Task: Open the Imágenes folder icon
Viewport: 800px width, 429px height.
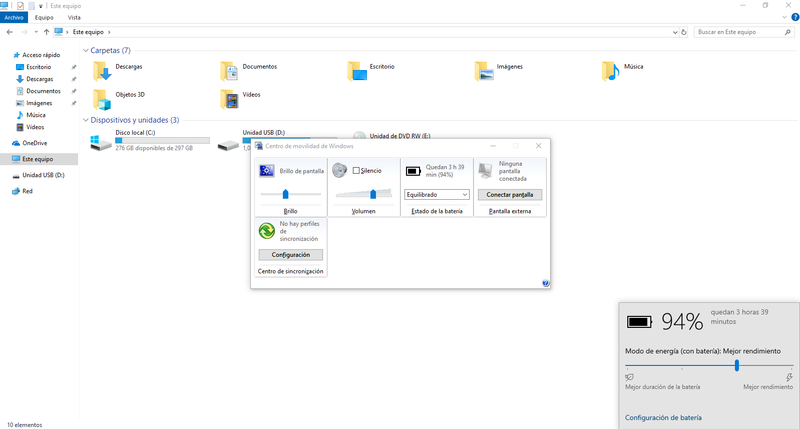Action: 484,71
